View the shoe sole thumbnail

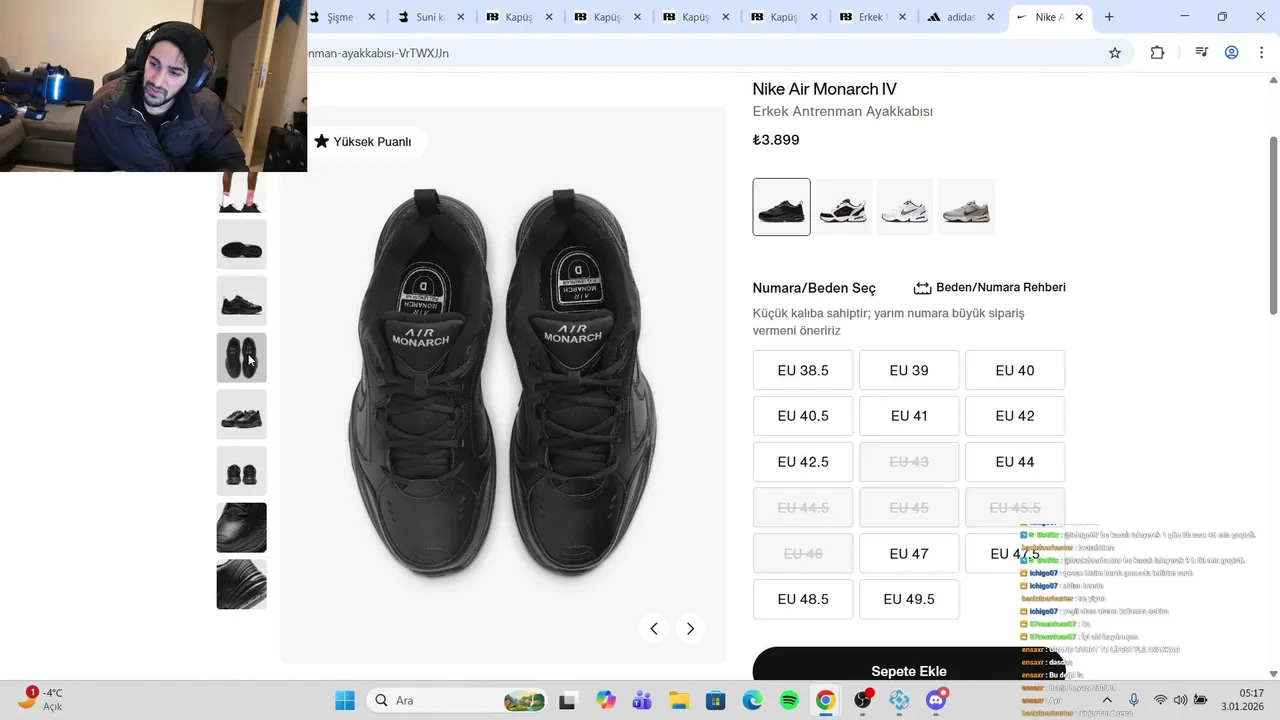pyautogui.click(x=241, y=245)
